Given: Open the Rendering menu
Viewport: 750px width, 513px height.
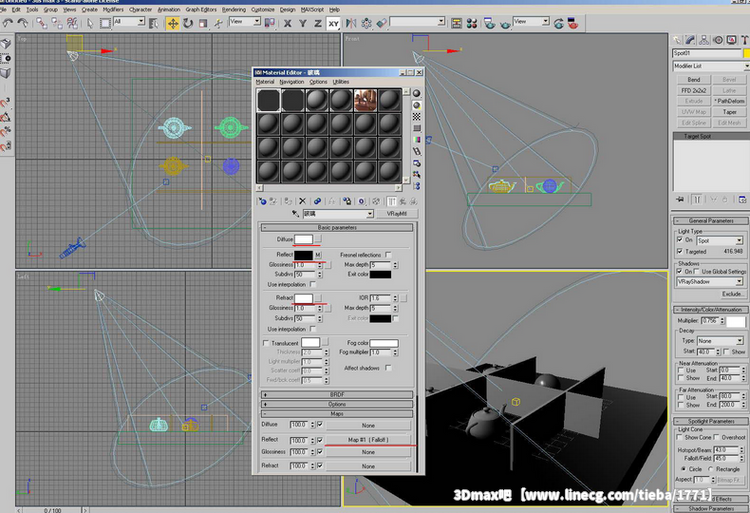Looking at the screenshot, I should 234,10.
